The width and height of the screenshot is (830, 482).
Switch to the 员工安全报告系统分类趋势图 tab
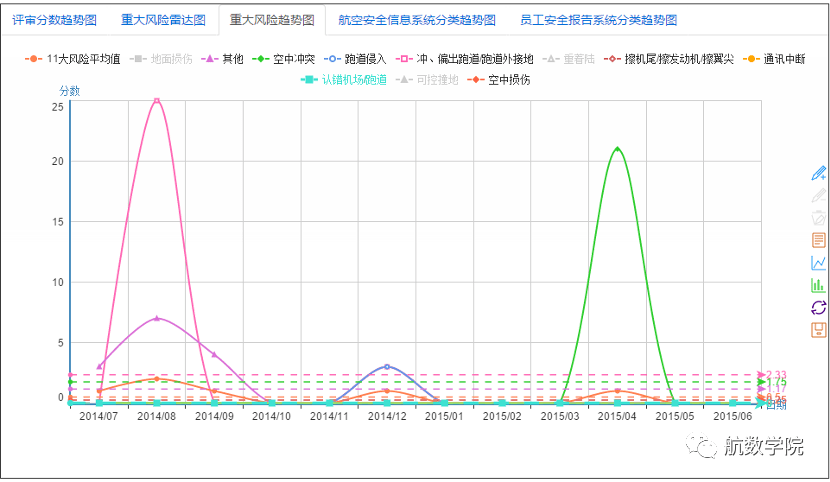tap(599, 20)
